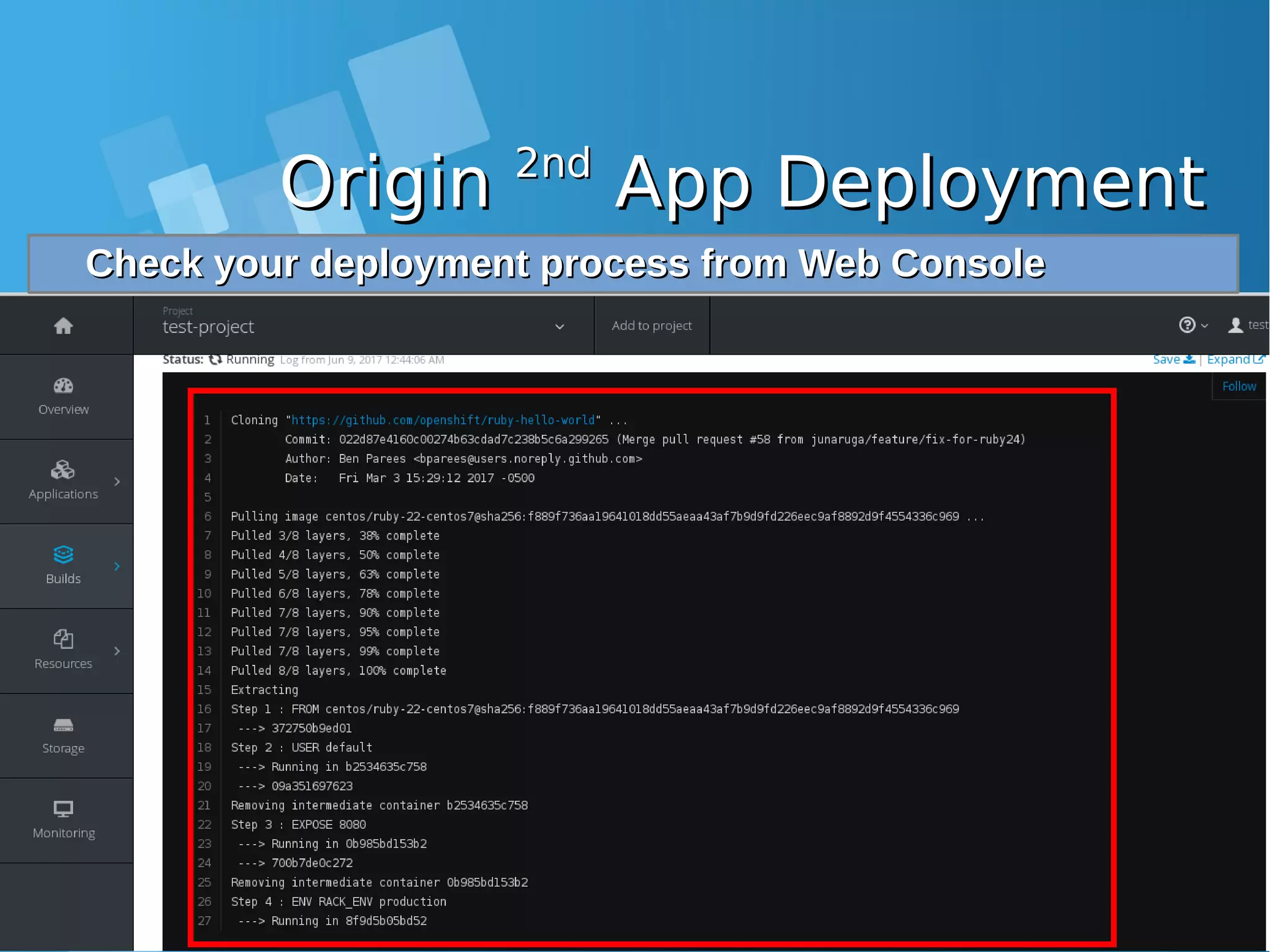
Task: Expand the Applications submenu chevron
Action: (x=117, y=482)
